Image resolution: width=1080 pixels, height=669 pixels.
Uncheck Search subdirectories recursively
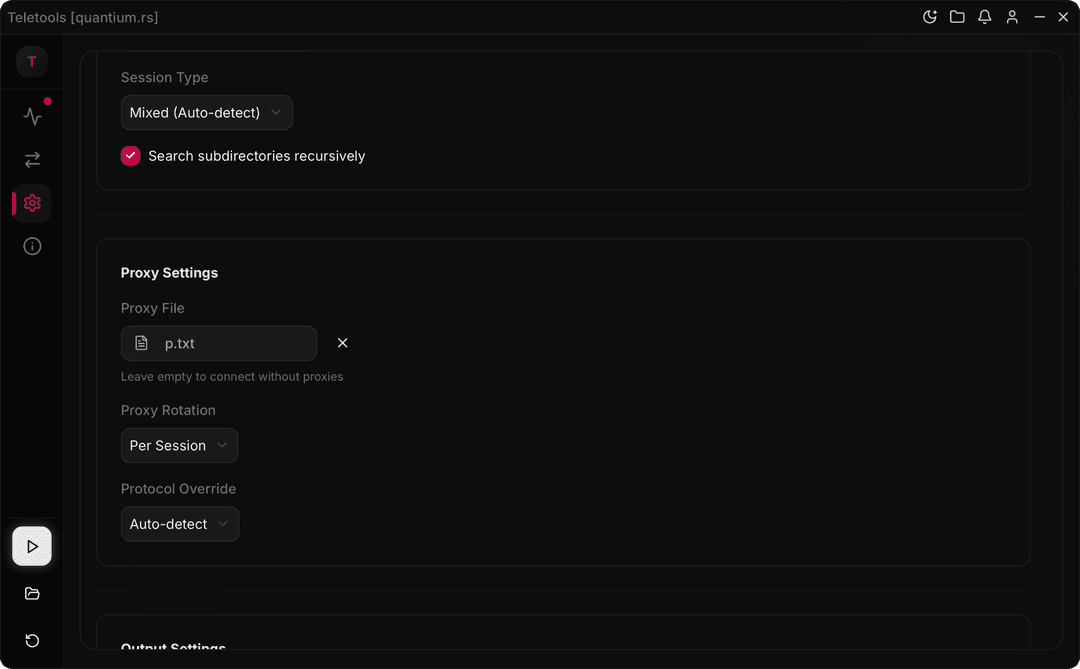(130, 156)
